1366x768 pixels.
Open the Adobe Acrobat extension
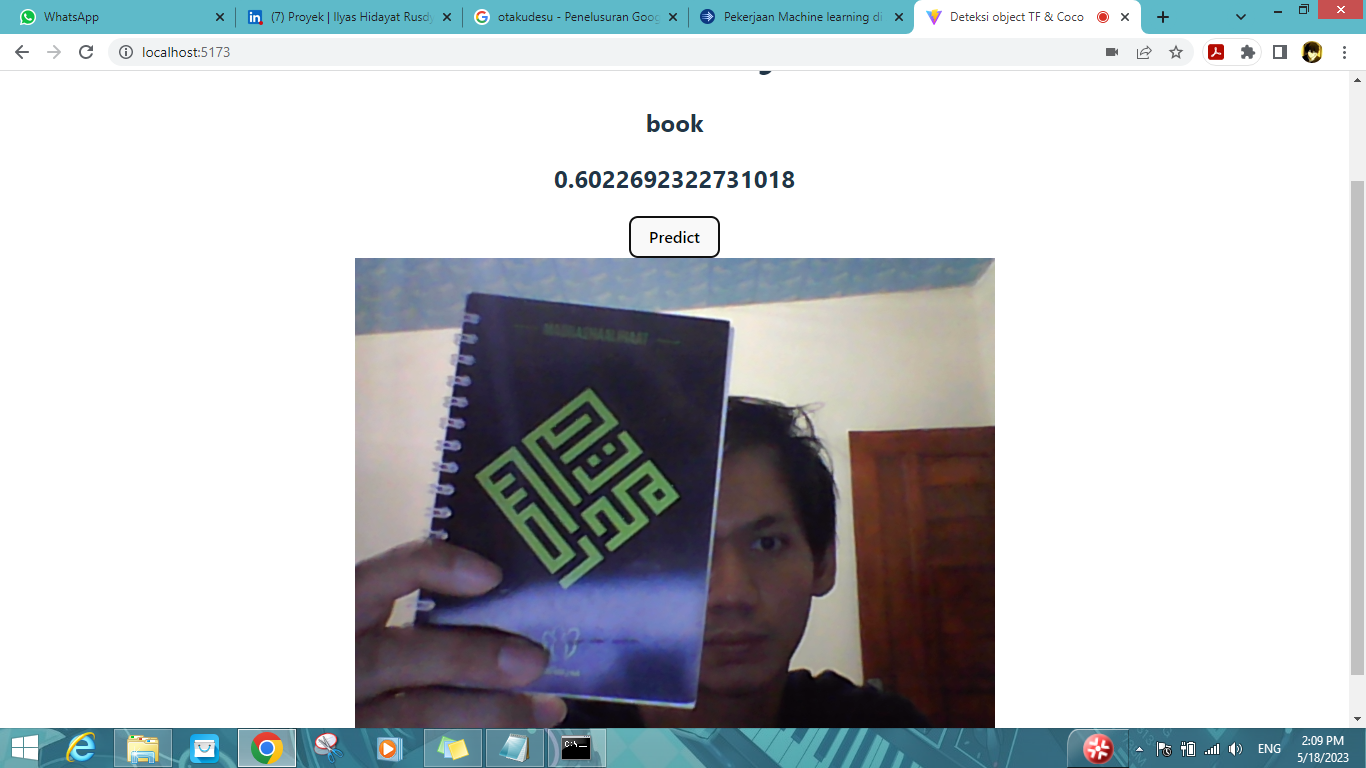(x=1216, y=52)
